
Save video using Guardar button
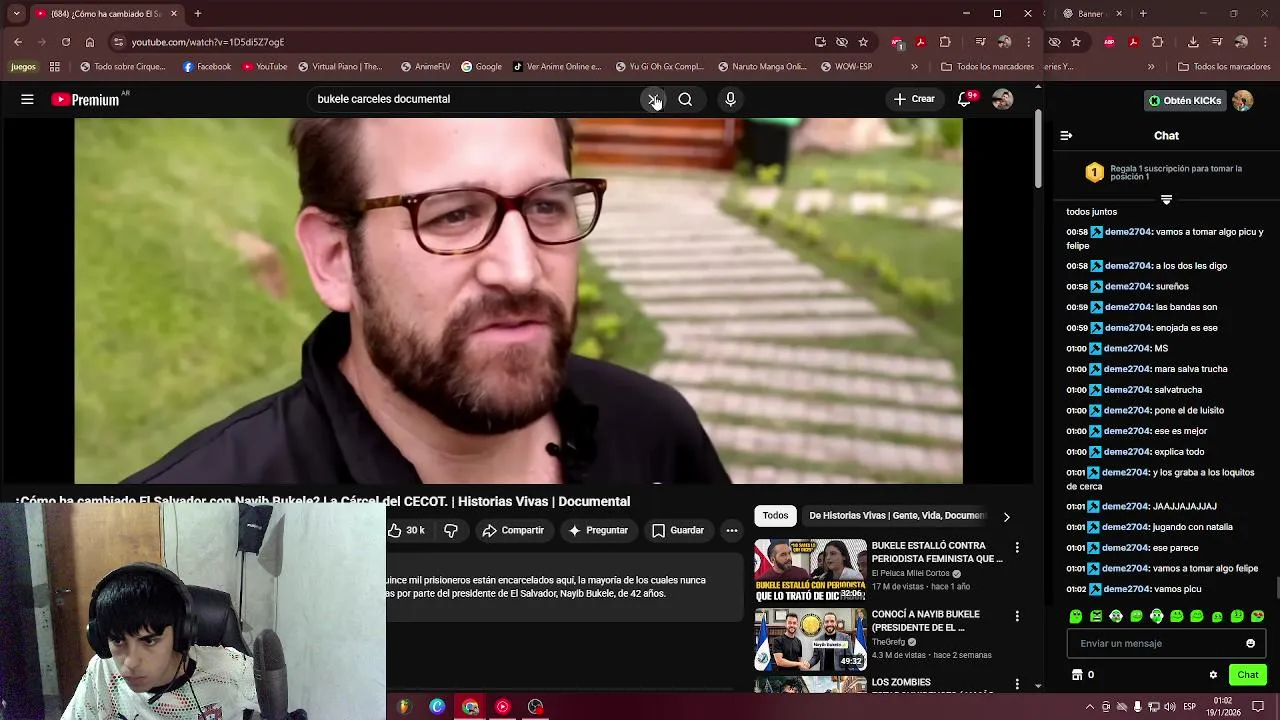(678, 530)
